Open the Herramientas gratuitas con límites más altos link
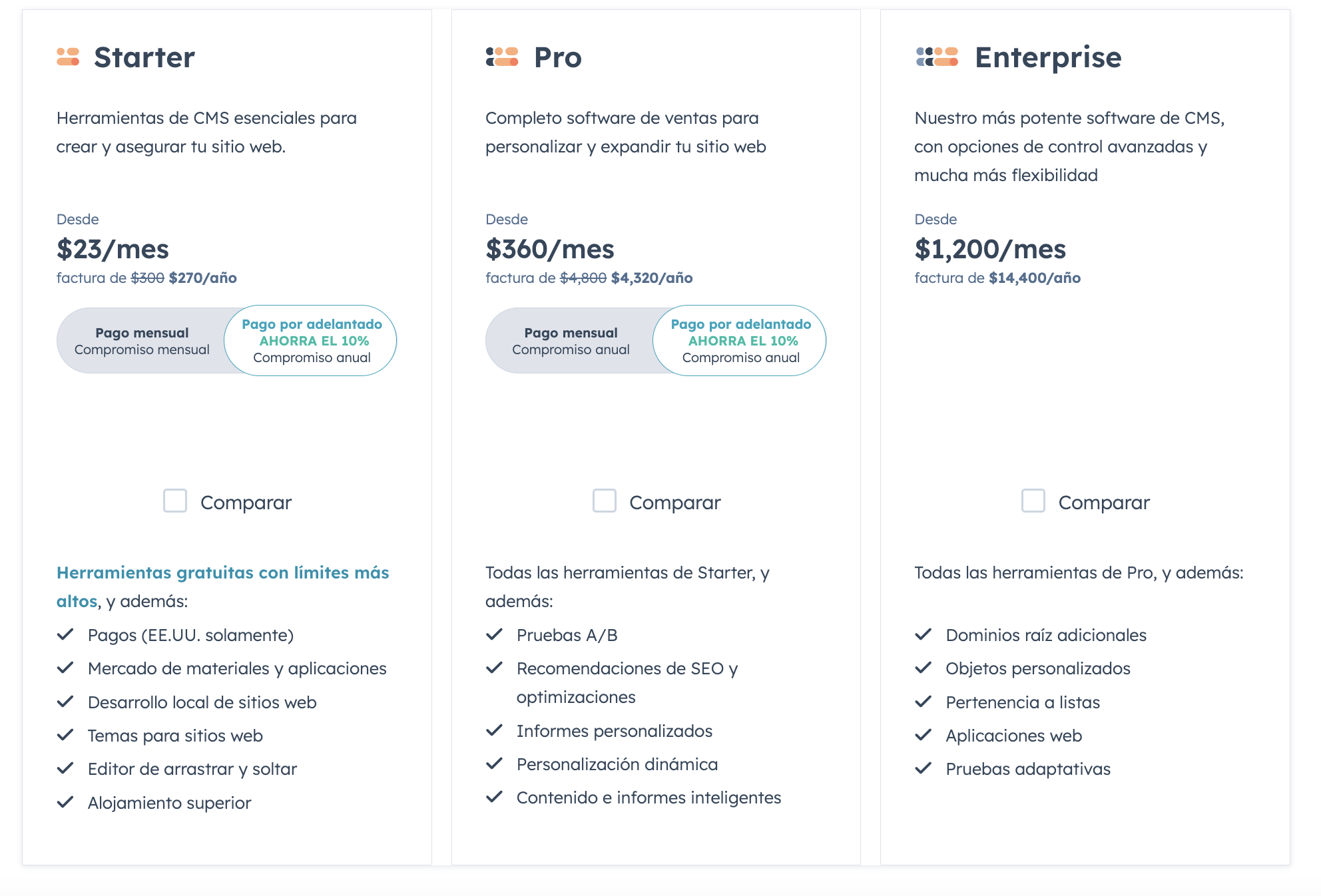Image resolution: width=1321 pixels, height=896 pixels. point(224,572)
